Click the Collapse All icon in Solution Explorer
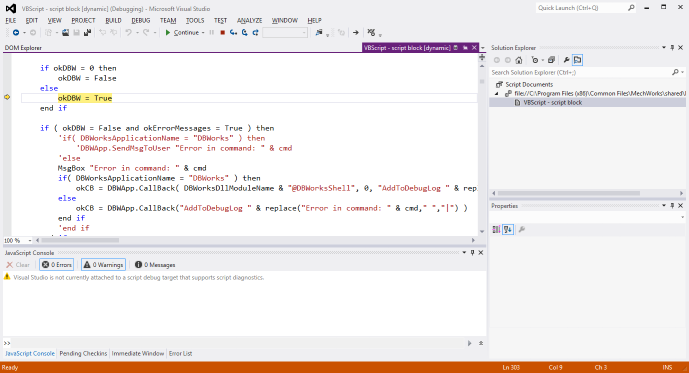The image size is (689, 373). [x=551, y=60]
